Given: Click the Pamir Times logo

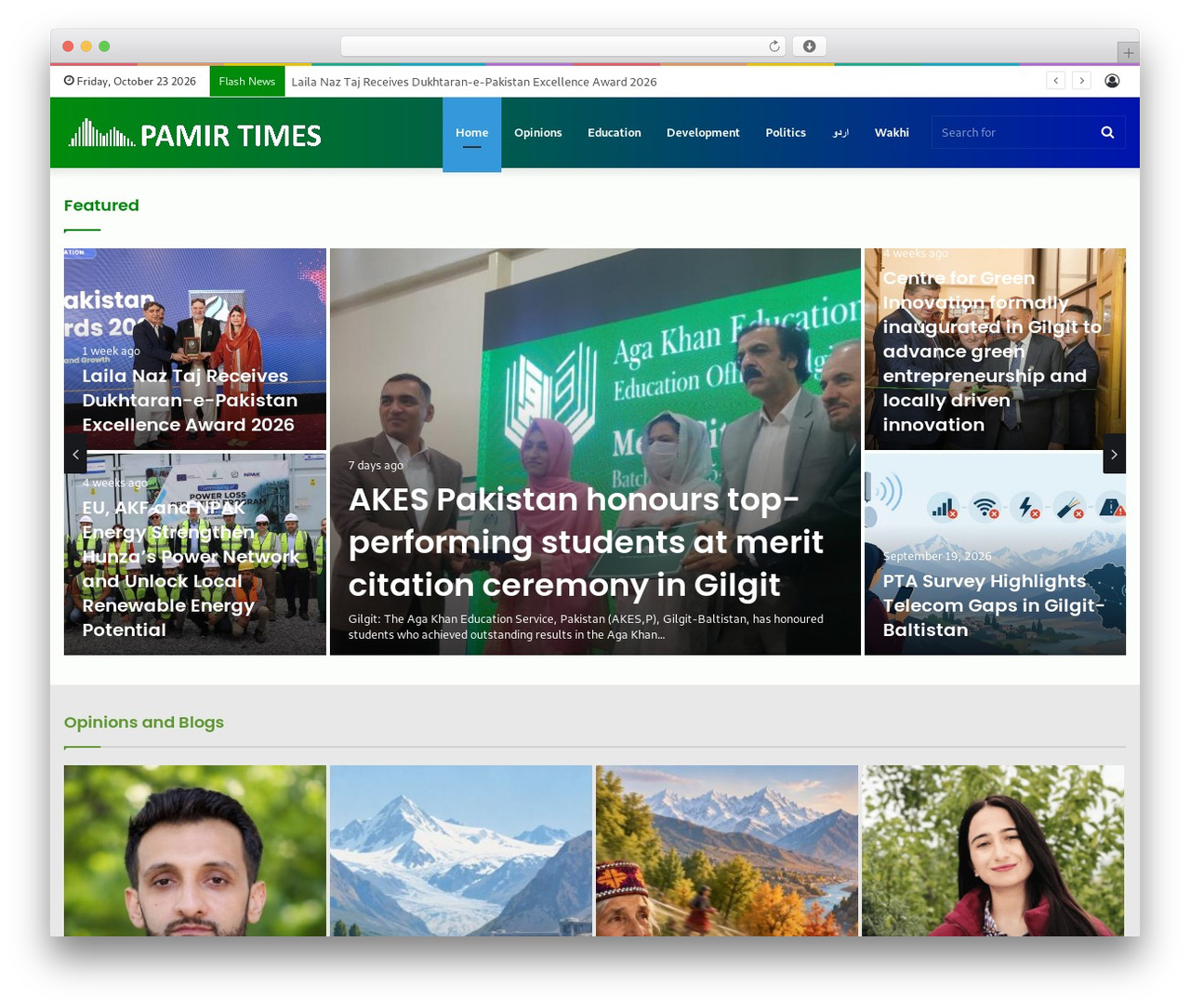Looking at the screenshot, I should (194, 134).
